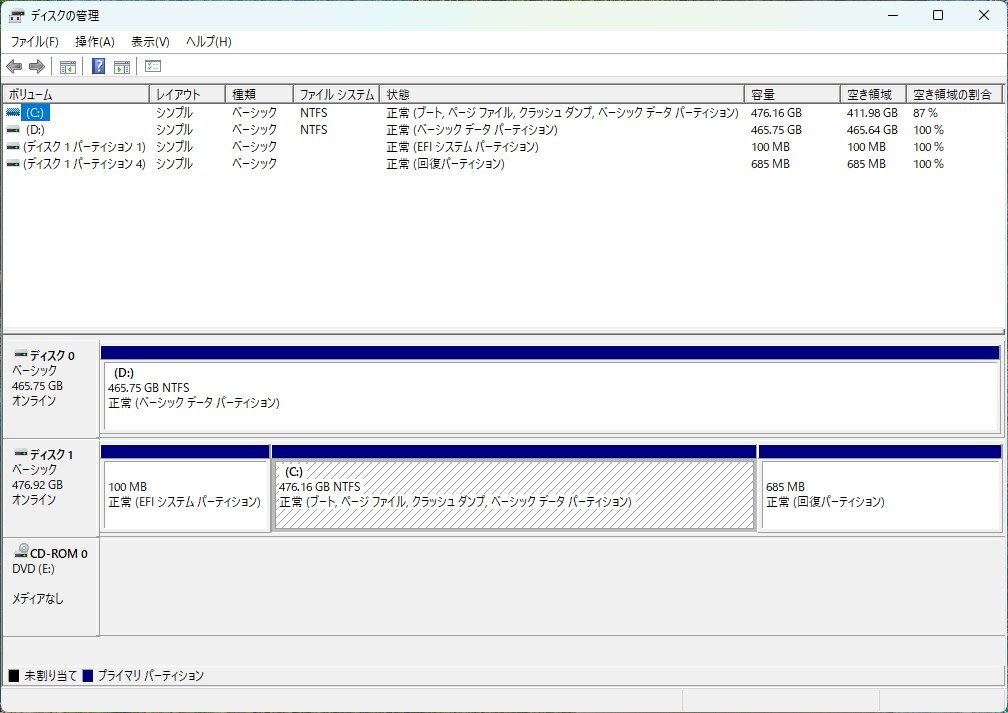Image resolution: width=1008 pixels, height=713 pixels.
Task: Open the 操作(A) menu
Action: [x=94, y=42]
